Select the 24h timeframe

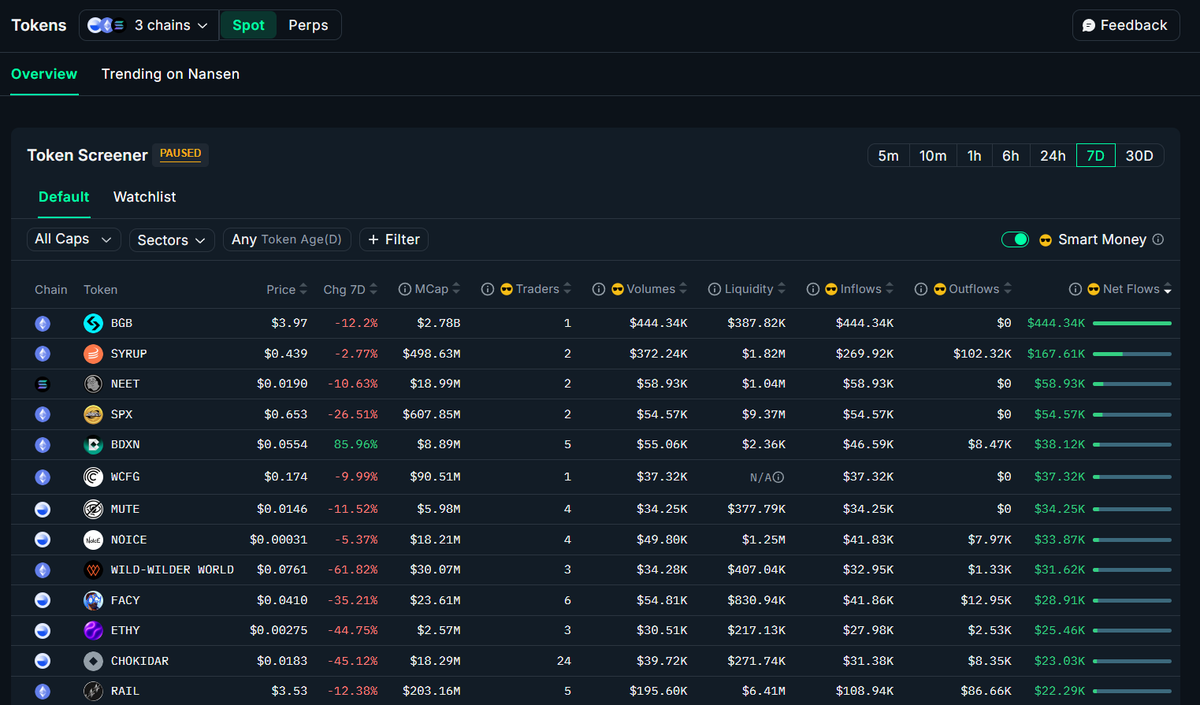pos(1053,156)
